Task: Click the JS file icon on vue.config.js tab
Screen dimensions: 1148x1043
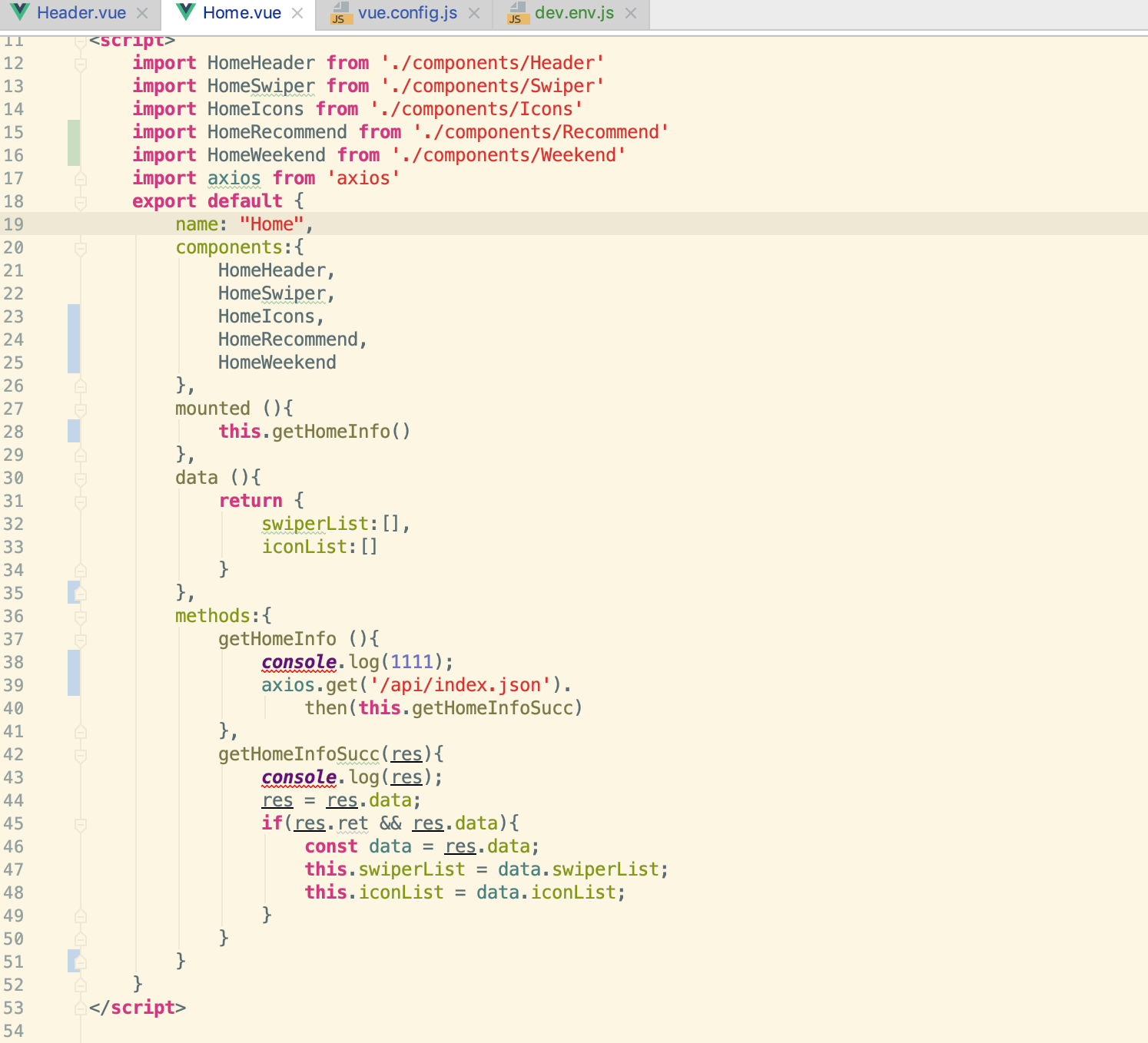Action: click(x=340, y=13)
